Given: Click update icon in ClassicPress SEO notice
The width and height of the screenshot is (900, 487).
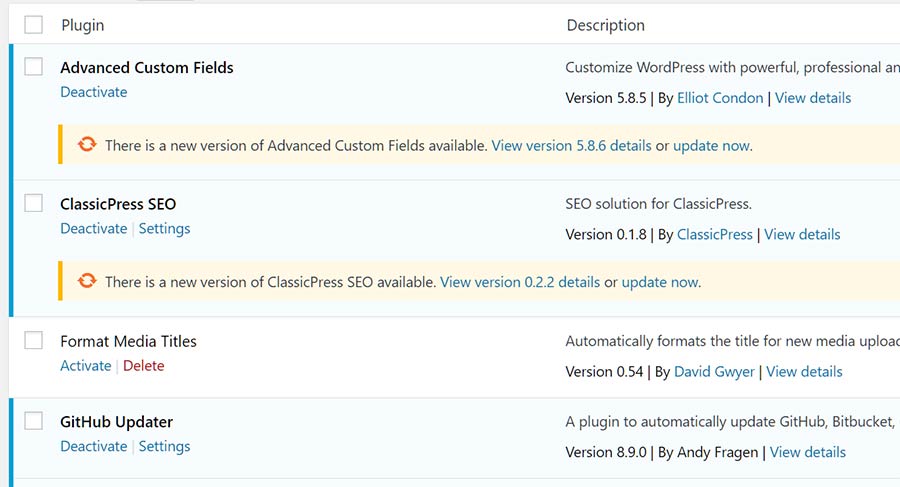Looking at the screenshot, I should click(x=87, y=281).
